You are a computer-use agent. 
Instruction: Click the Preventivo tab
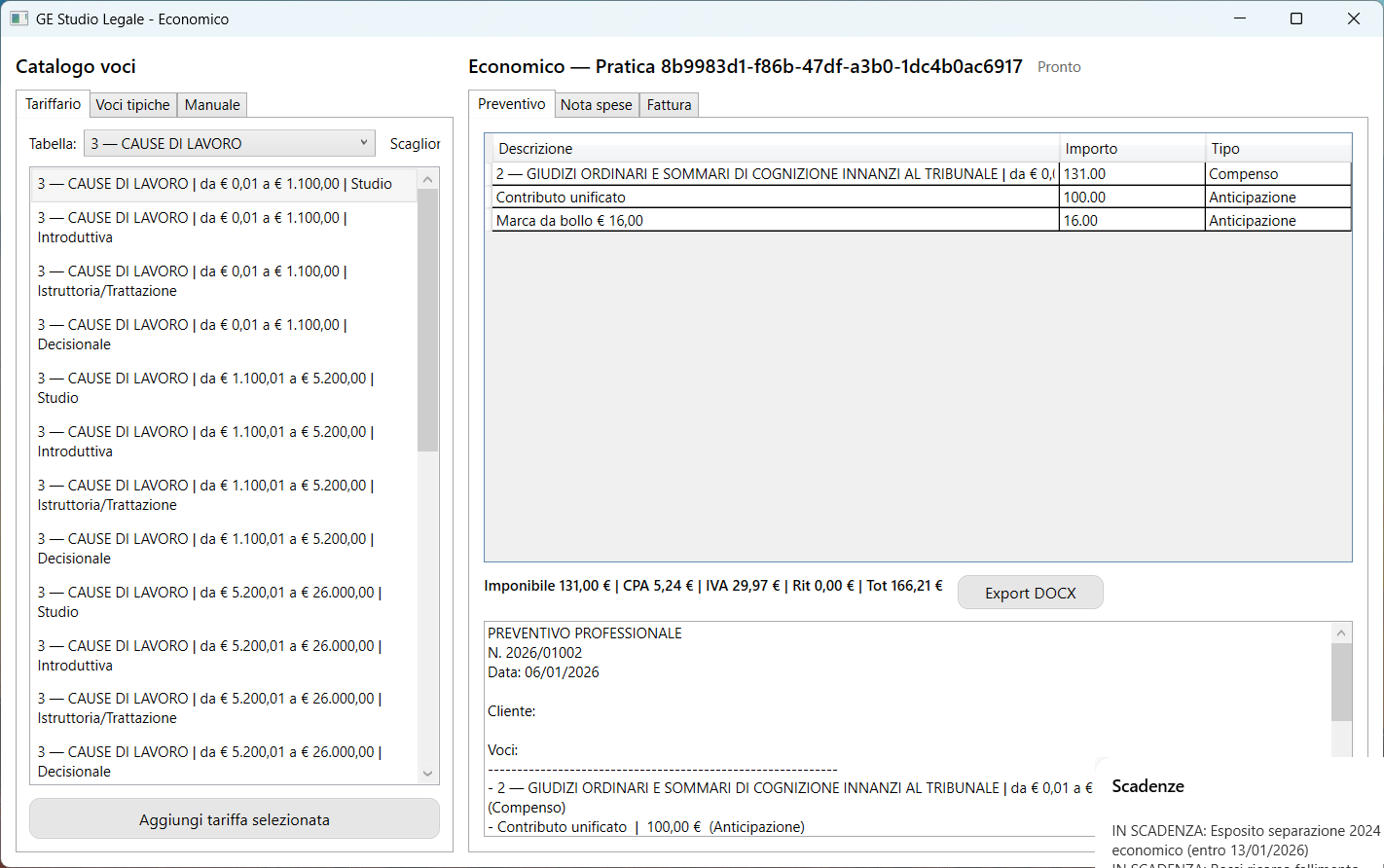pyautogui.click(x=512, y=104)
